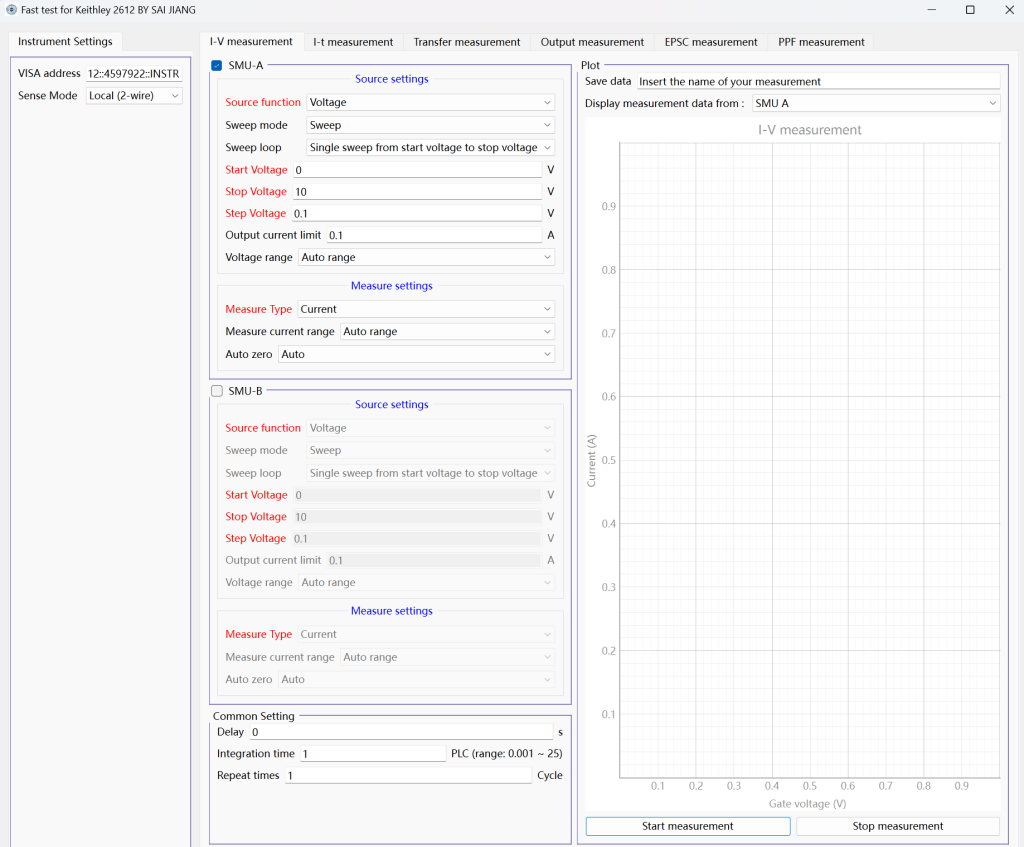Switch to the I-t measurement tab

[x=353, y=42]
